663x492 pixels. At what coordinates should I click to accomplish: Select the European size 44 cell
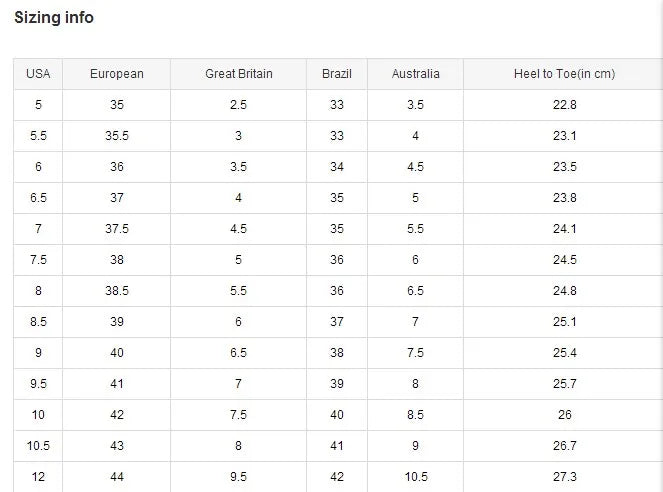tap(117, 477)
